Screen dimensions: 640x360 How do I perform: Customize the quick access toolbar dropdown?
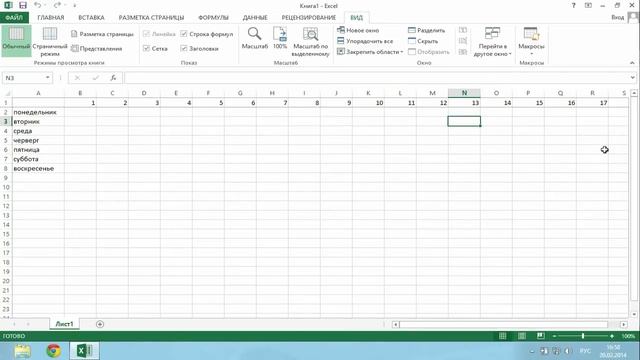(x=74, y=6)
